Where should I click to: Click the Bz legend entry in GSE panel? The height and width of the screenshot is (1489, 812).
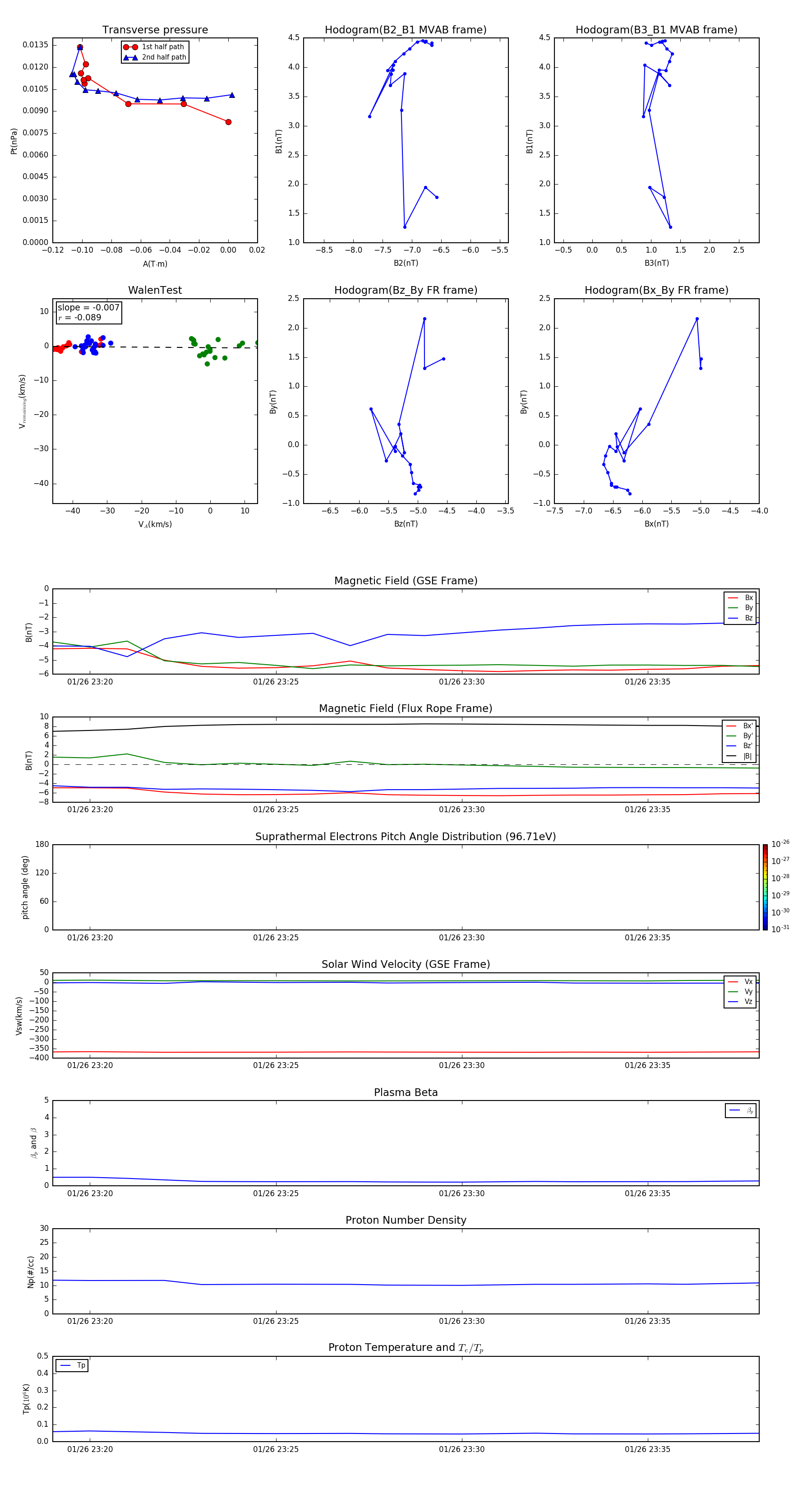coord(740,618)
